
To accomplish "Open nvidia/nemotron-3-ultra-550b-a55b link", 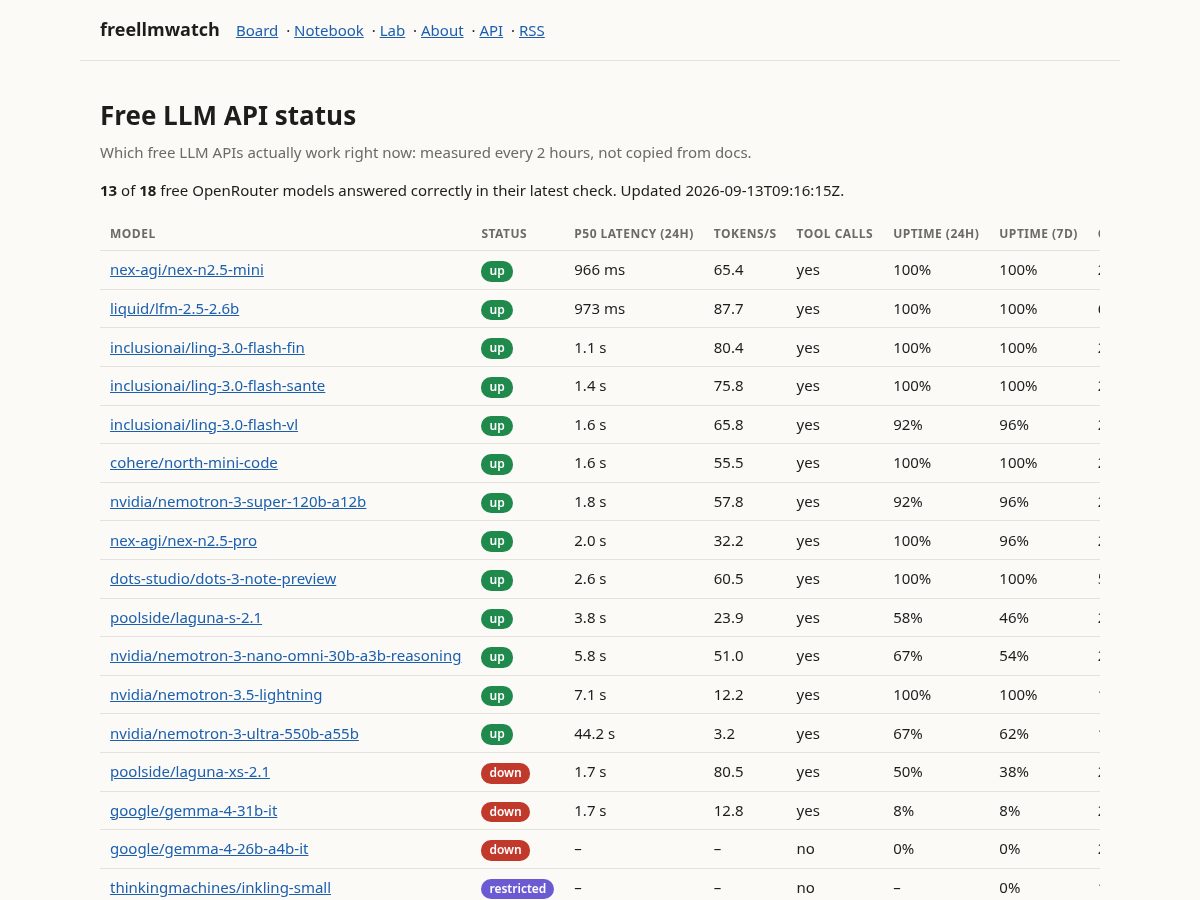I will 234,734.
